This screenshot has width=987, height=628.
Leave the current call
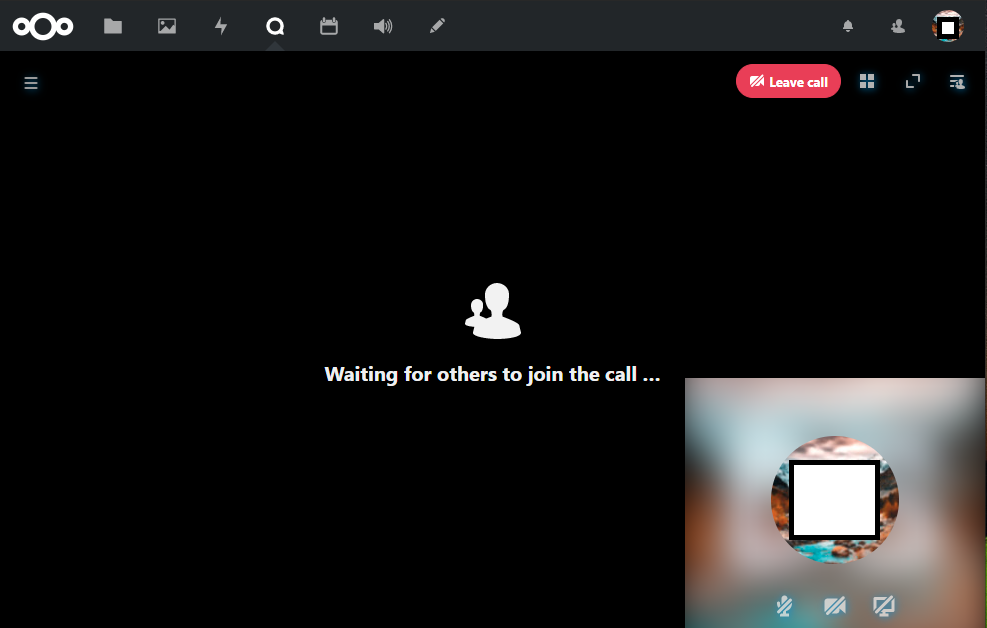pyautogui.click(x=788, y=81)
